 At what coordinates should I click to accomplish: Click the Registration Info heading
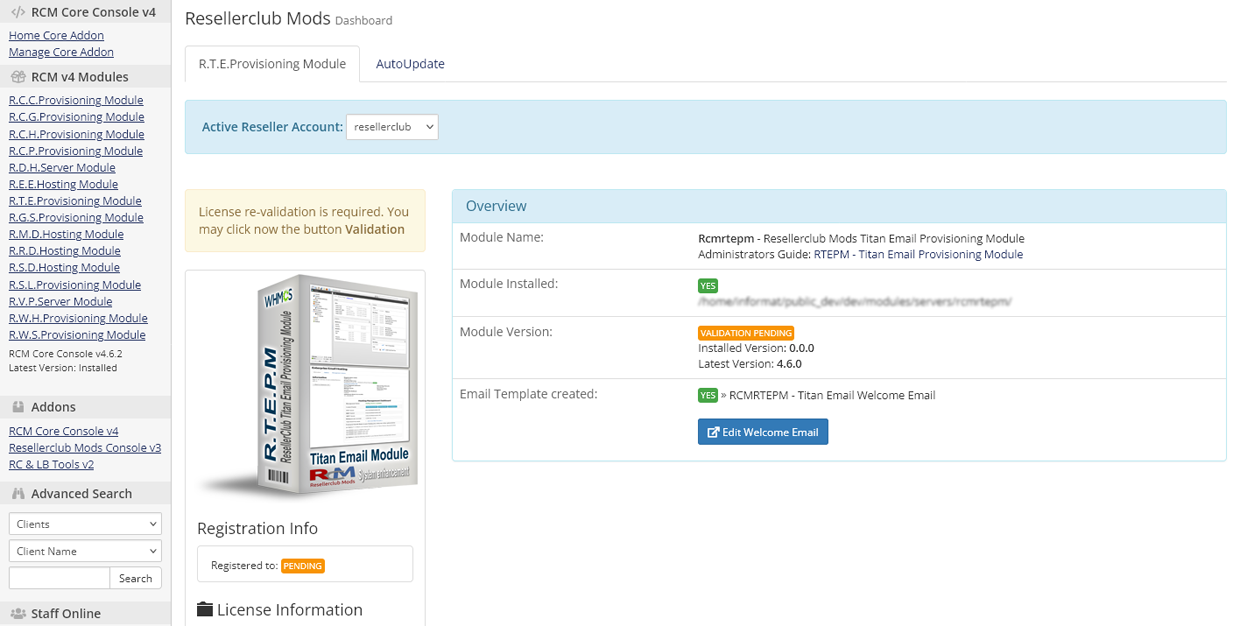pos(257,528)
